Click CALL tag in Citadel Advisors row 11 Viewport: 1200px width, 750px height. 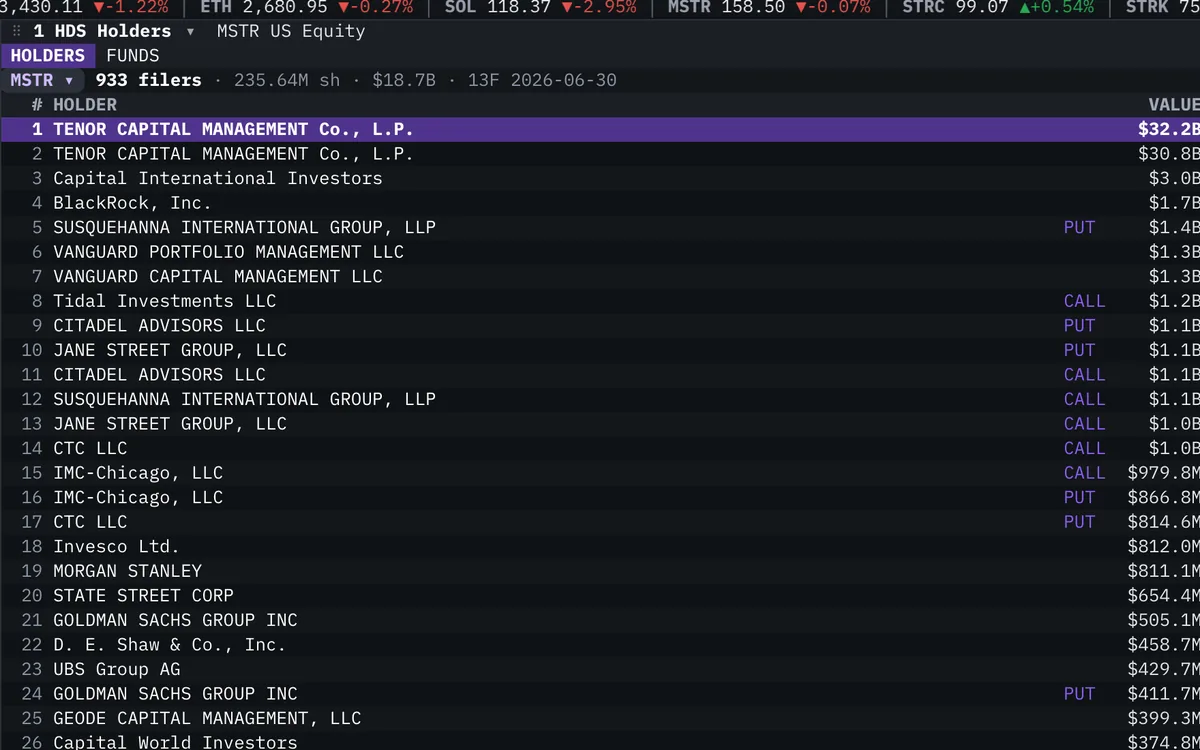[x=1084, y=374]
